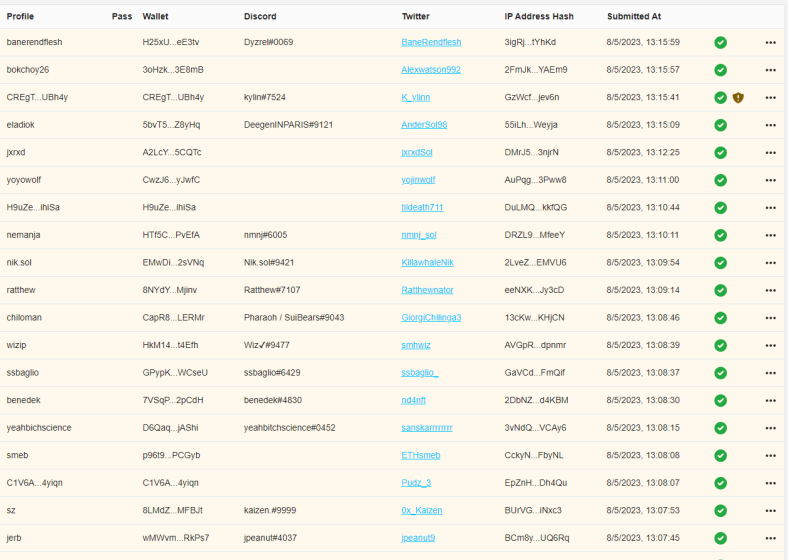The height and width of the screenshot is (560, 788).
Task: Select timestamp 8/5/2023, 13:07:53
Action: (643, 510)
